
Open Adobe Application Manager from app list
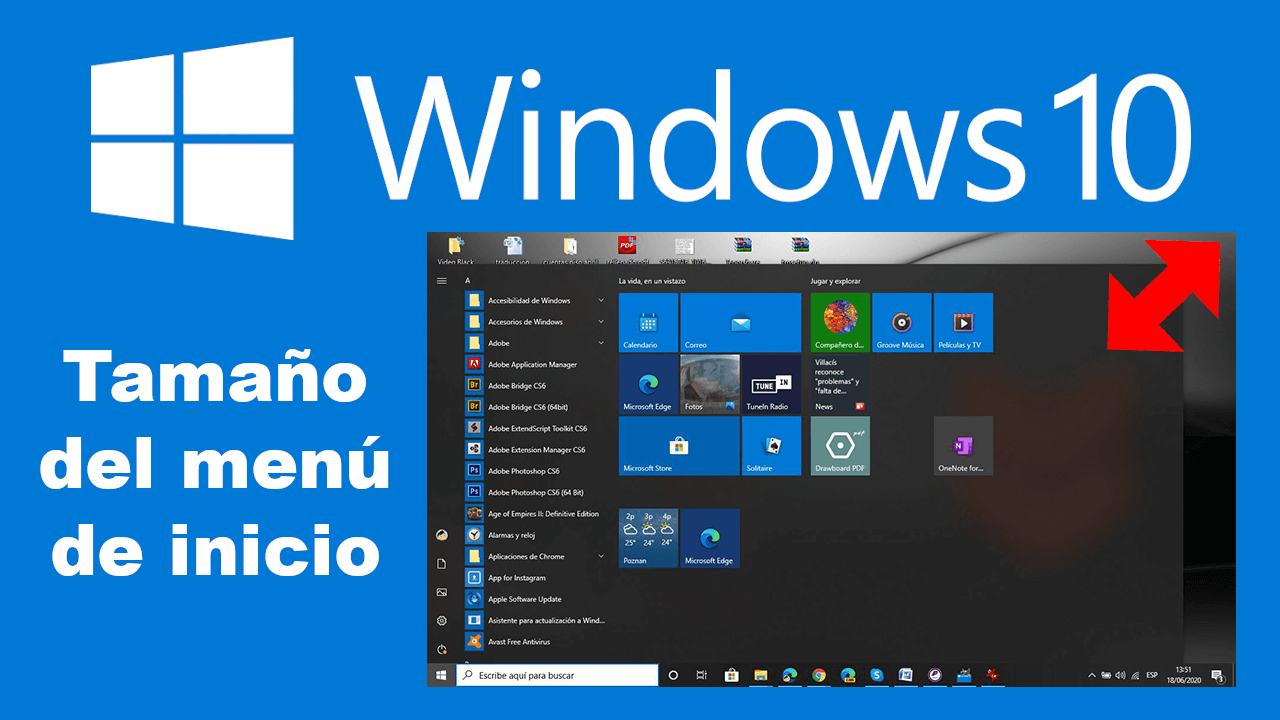pyautogui.click(x=535, y=365)
